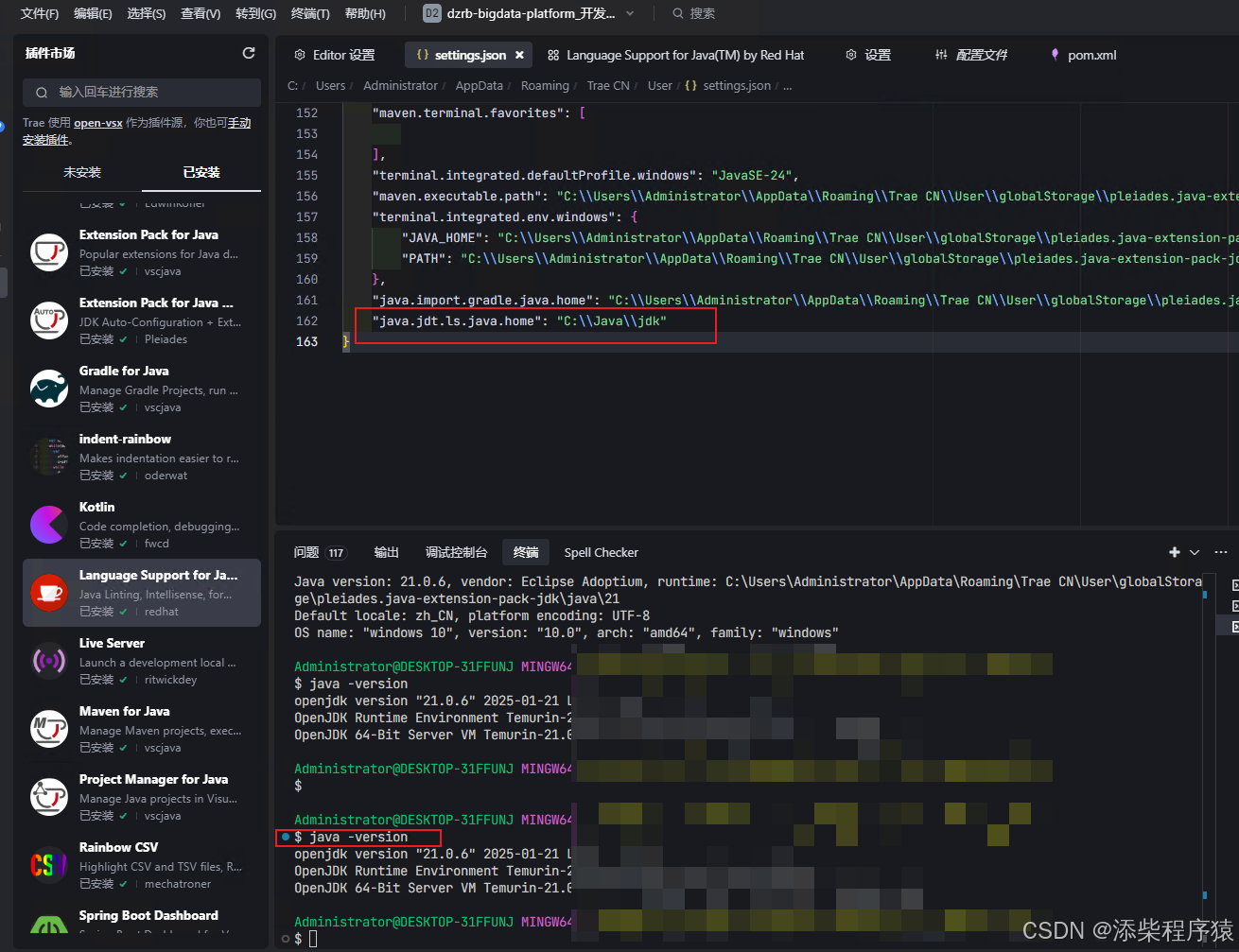Click the Language Support for Java icon
Viewport: 1239px width, 952px height.
[48, 593]
